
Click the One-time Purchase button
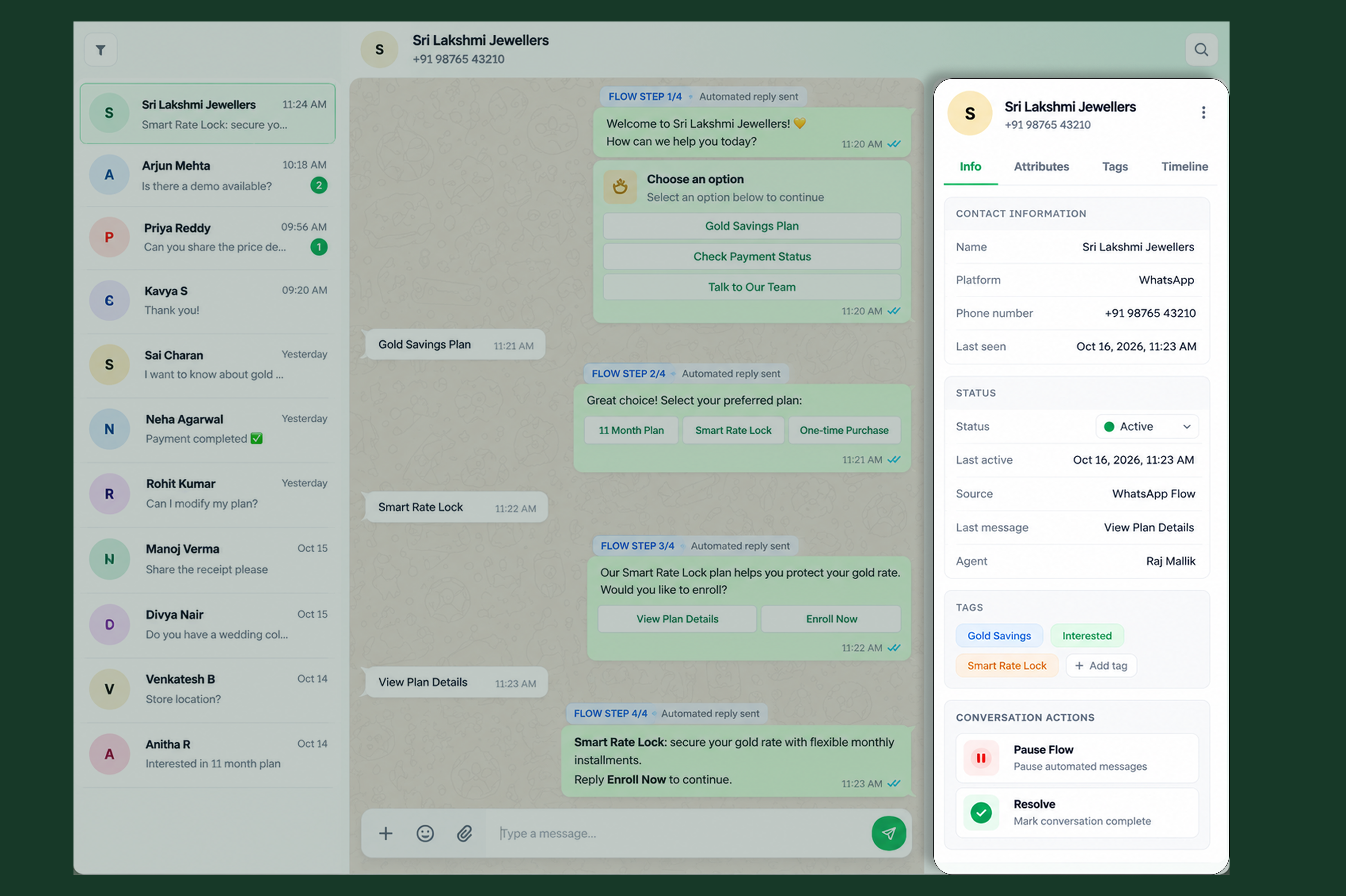844,430
